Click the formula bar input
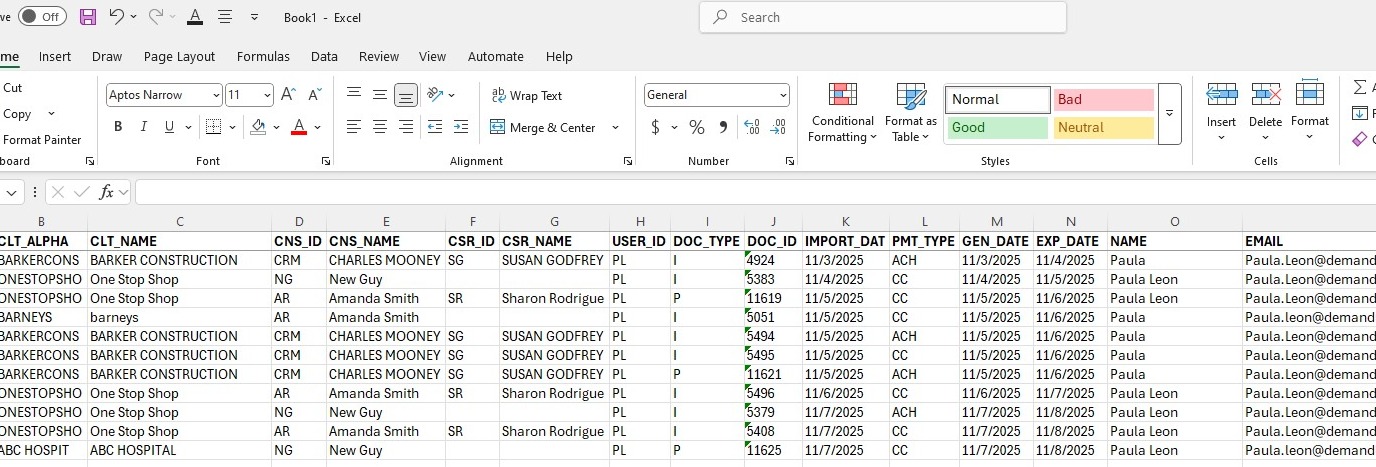The image size is (1376, 467). tap(755, 192)
